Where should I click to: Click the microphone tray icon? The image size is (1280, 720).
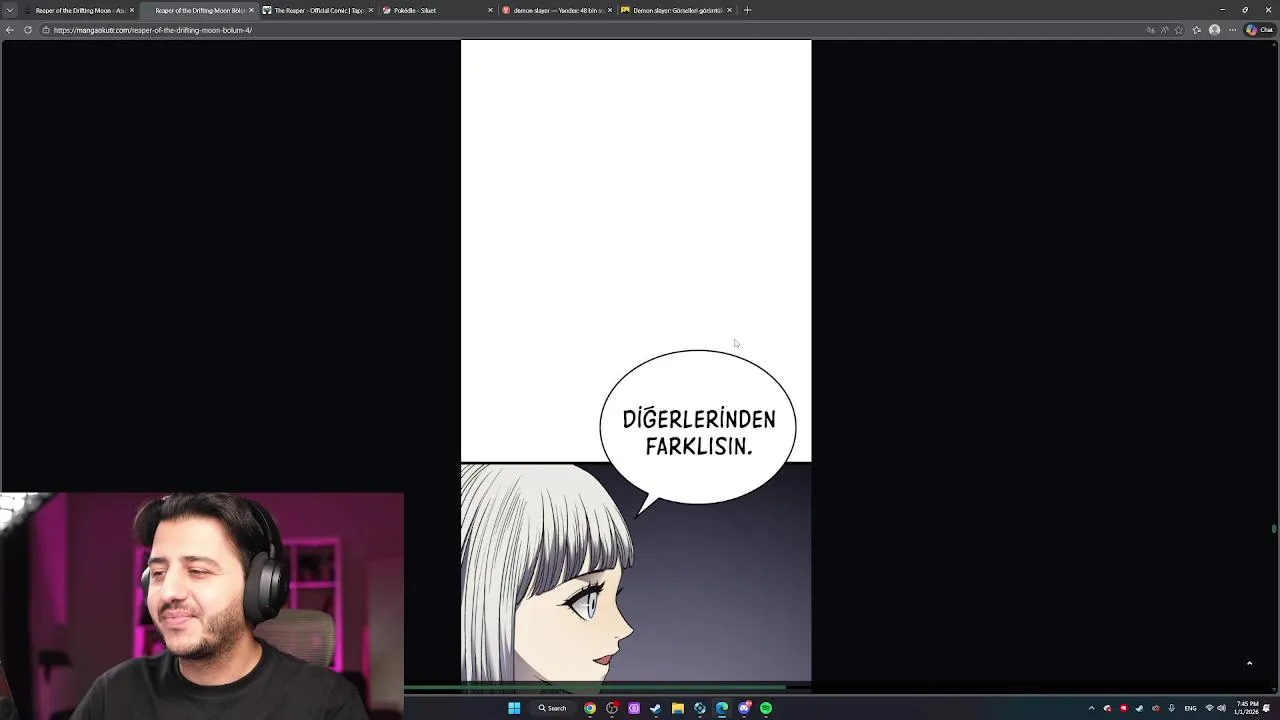(x=1171, y=708)
